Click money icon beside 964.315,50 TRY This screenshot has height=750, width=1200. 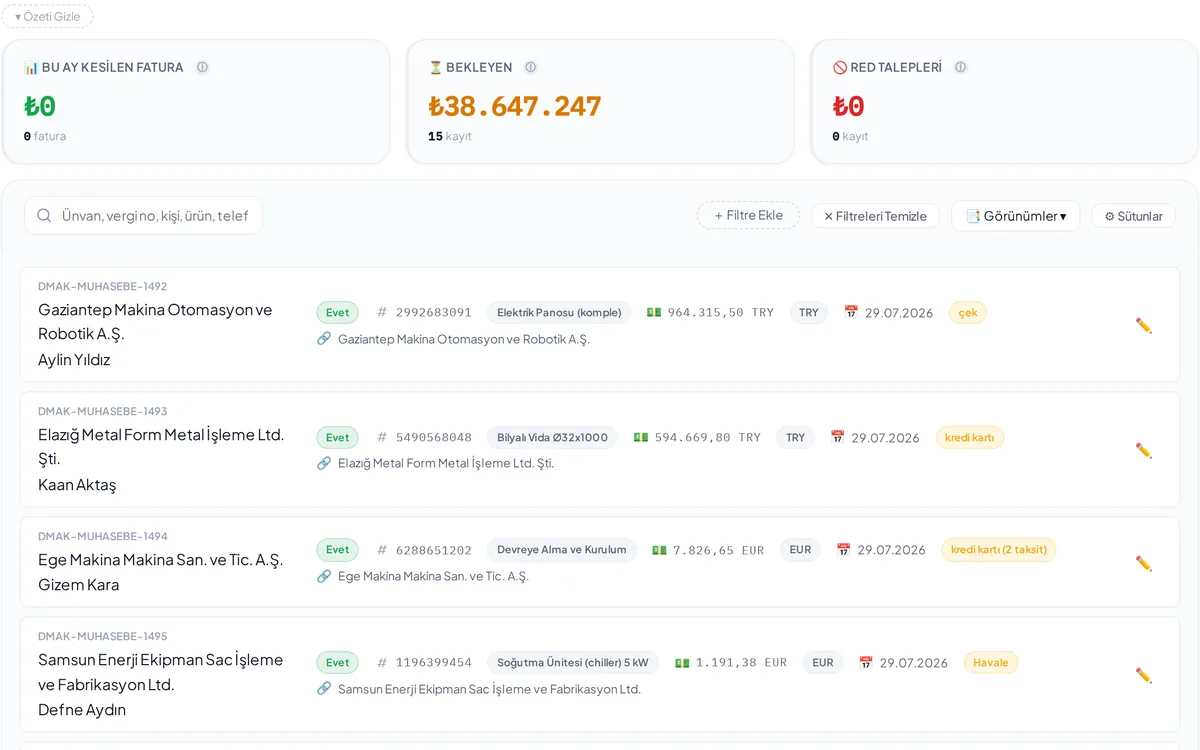[x=654, y=312]
